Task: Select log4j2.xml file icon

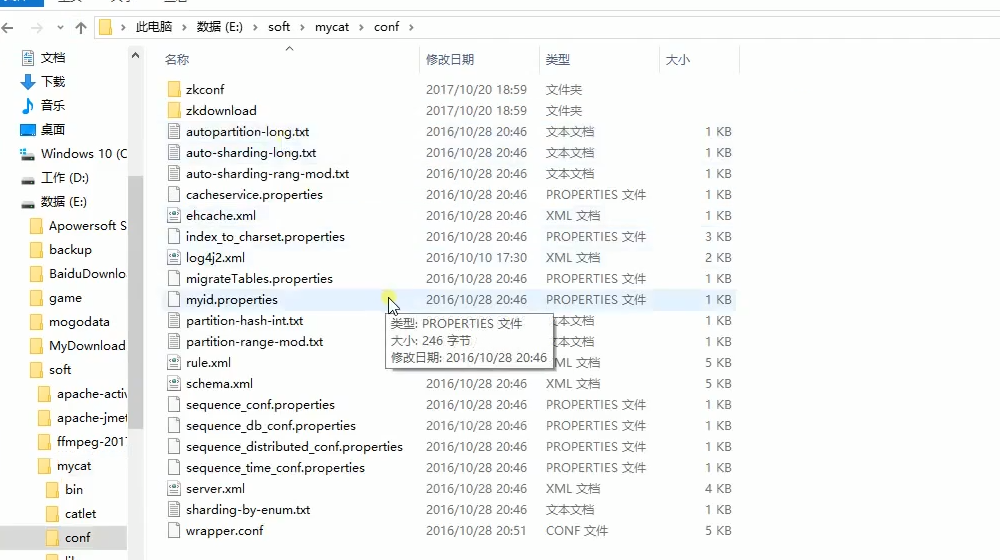Action: pos(174,258)
